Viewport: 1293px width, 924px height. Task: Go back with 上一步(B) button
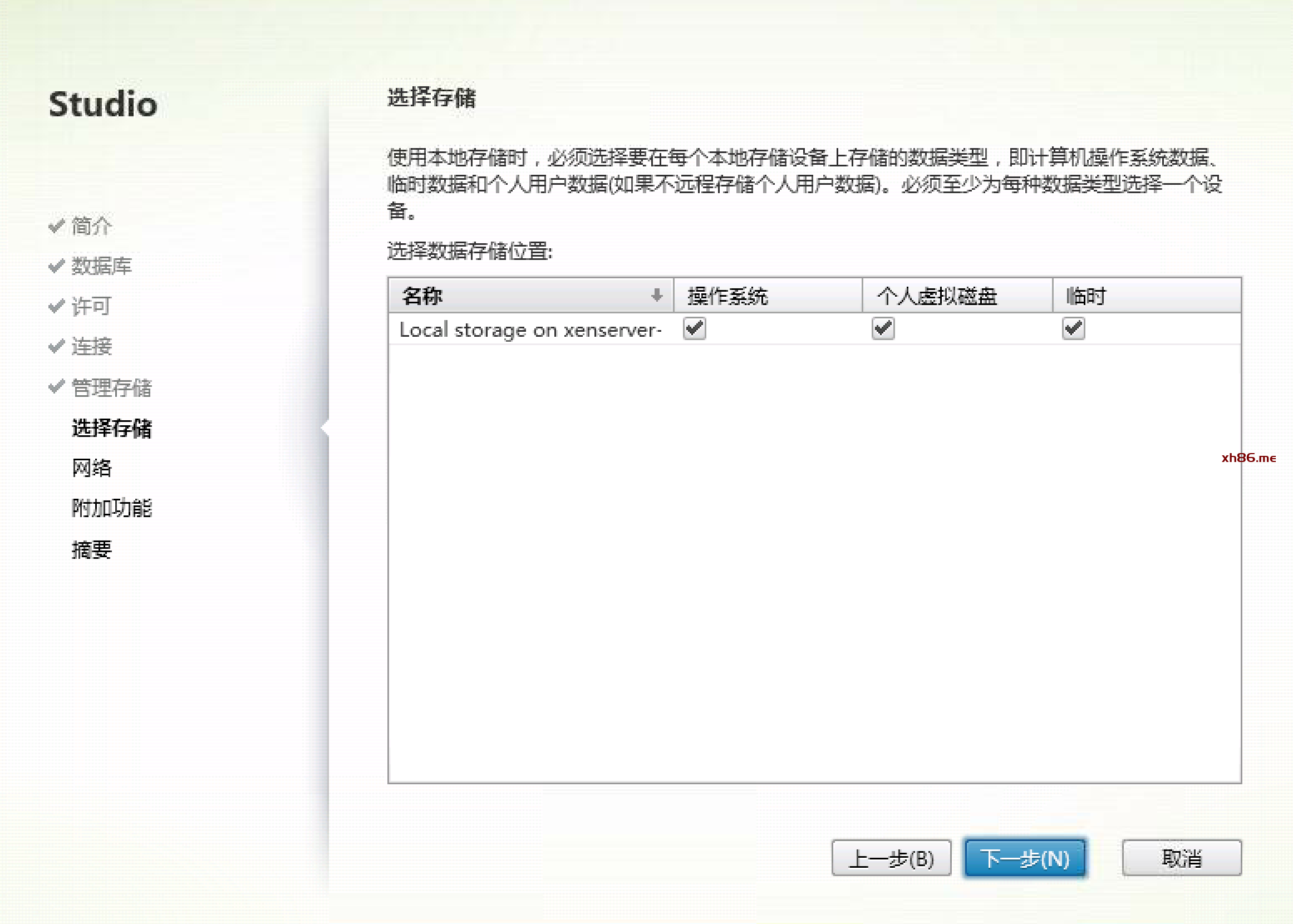coord(891,858)
